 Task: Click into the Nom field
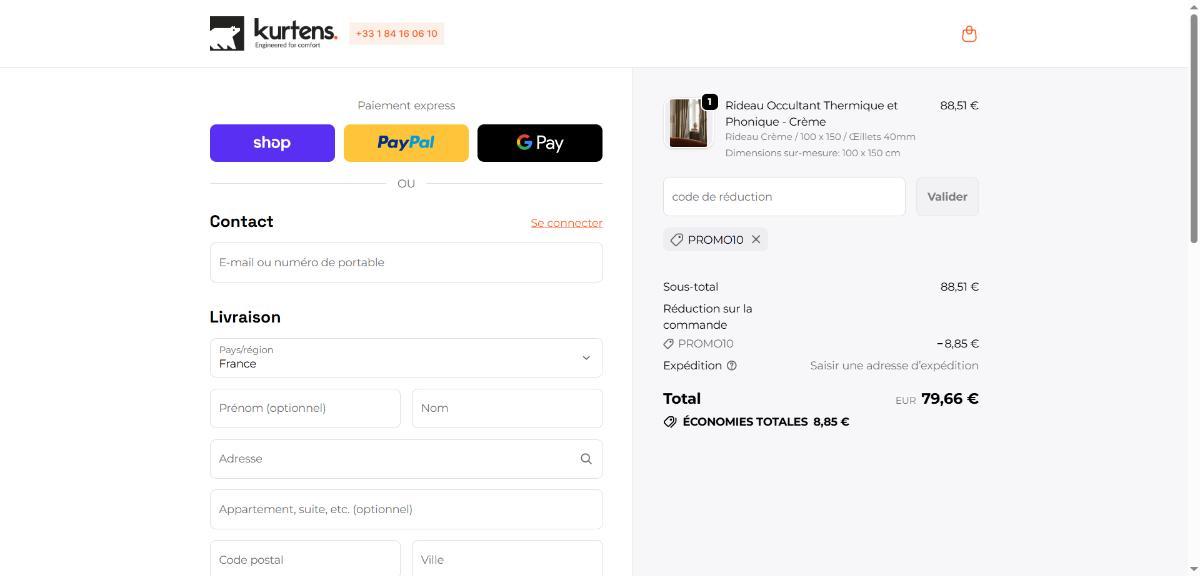[507, 408]
